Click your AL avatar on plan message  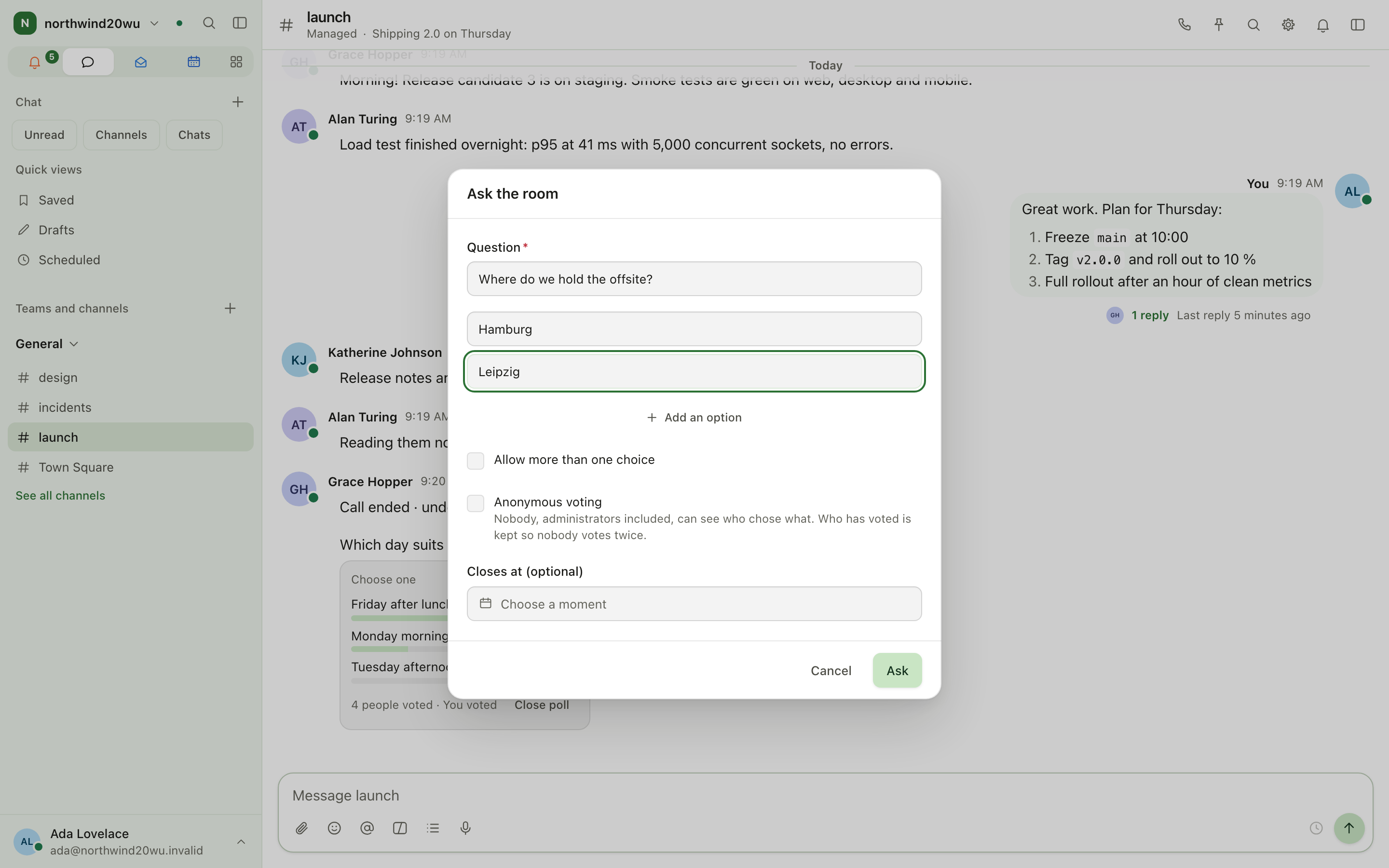pos(1352,191)
